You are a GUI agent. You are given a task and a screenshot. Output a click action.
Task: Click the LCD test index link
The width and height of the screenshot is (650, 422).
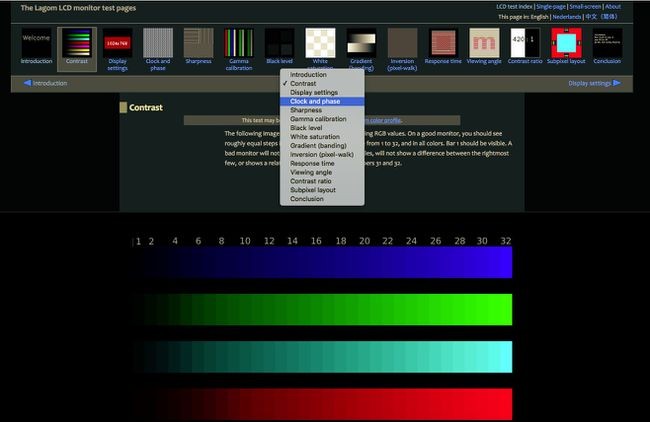pyautogui.click(x=518, y=6)
